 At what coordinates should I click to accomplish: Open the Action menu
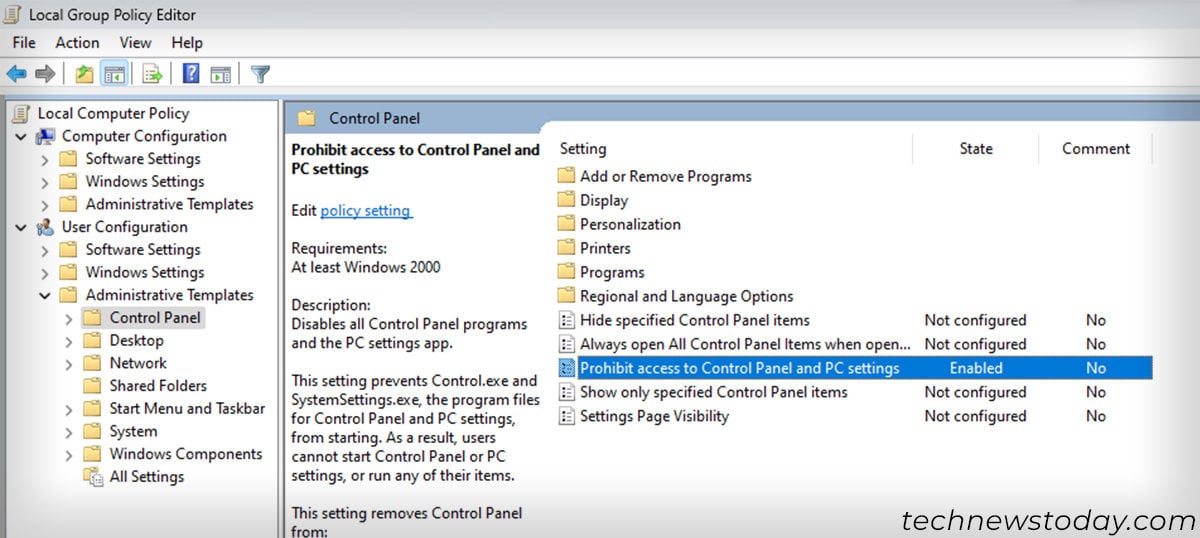(x=77, y=43)
